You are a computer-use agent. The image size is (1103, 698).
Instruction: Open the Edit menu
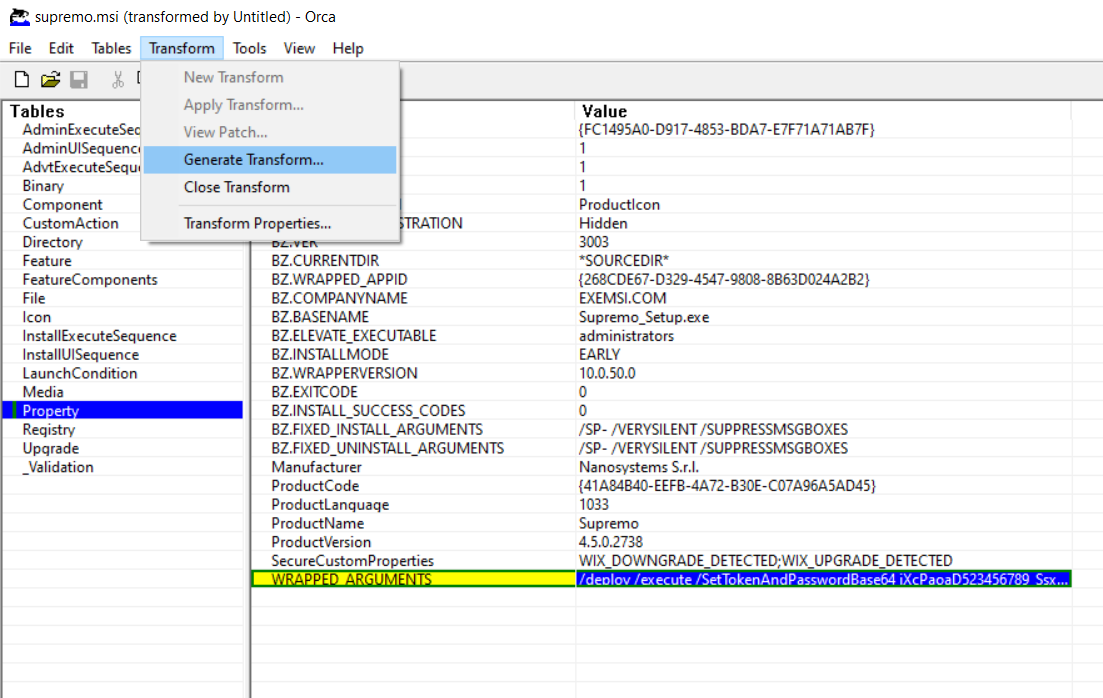pos(61,49)
